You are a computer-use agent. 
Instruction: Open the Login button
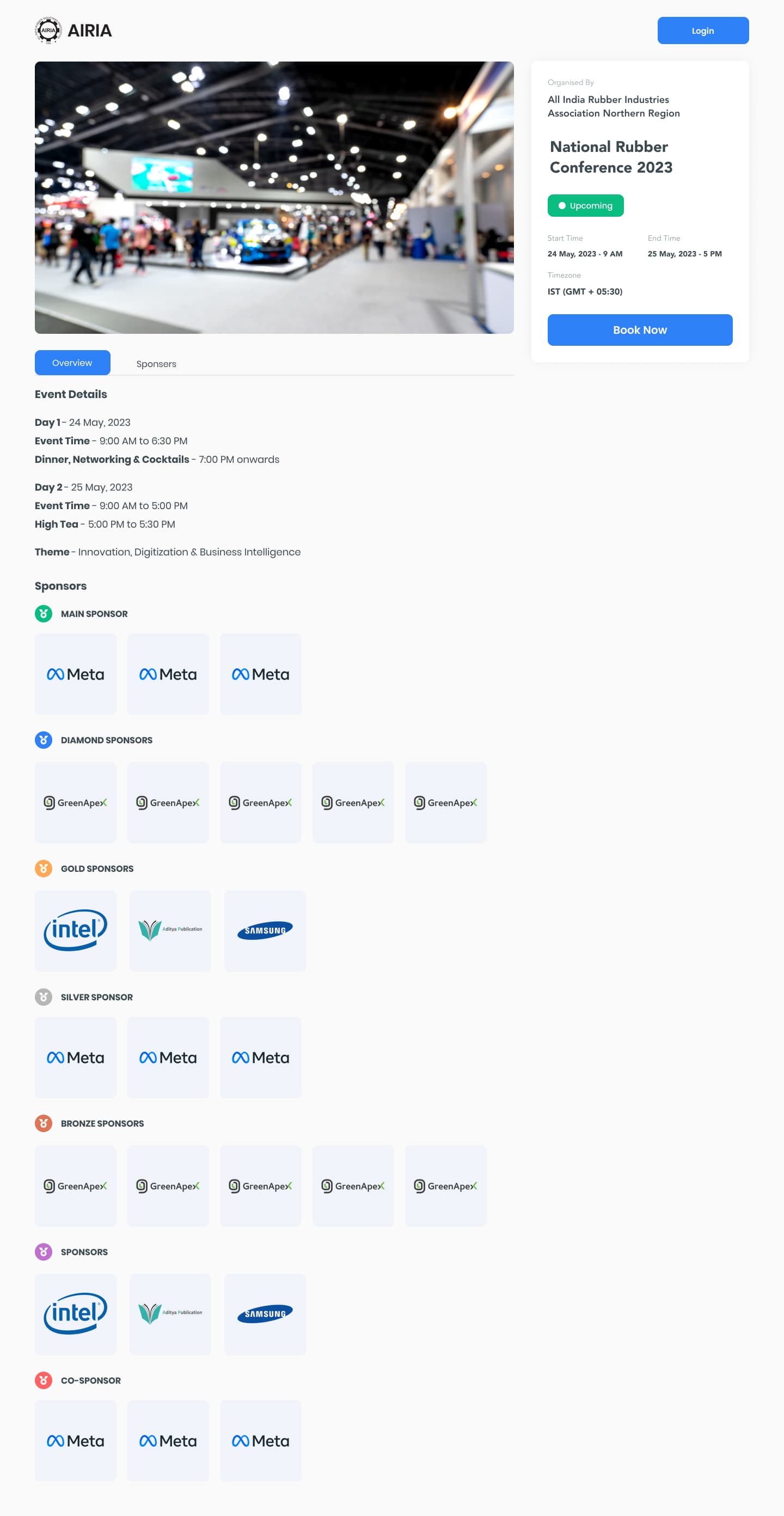point(703,30)
